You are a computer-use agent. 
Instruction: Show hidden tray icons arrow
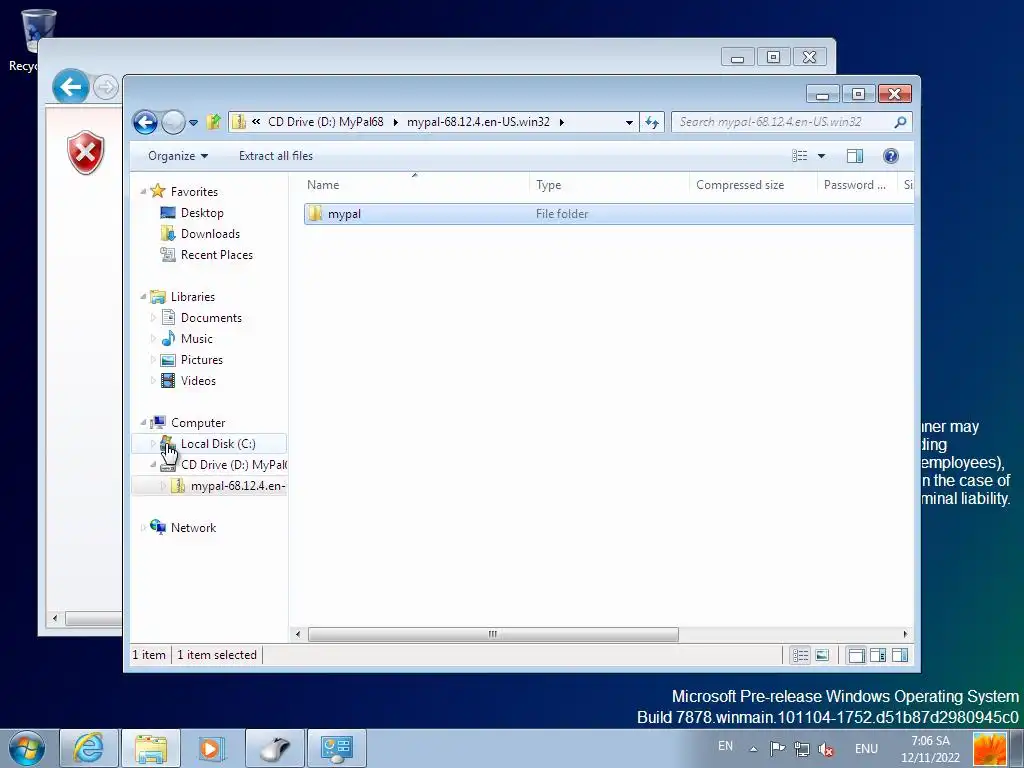[753, 749]
